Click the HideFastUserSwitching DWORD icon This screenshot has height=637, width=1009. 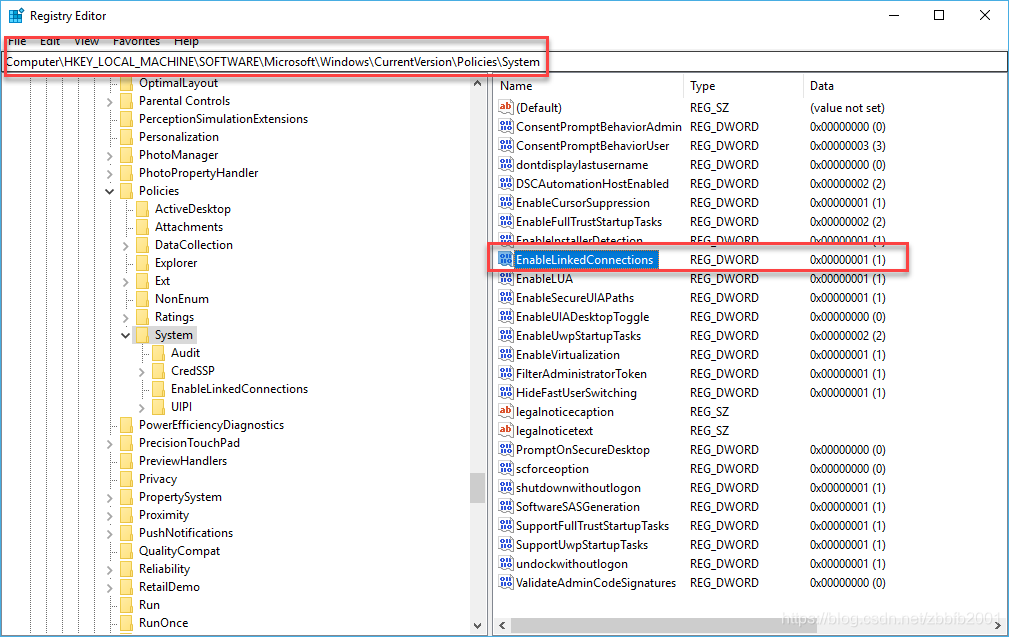click(506, 392)
